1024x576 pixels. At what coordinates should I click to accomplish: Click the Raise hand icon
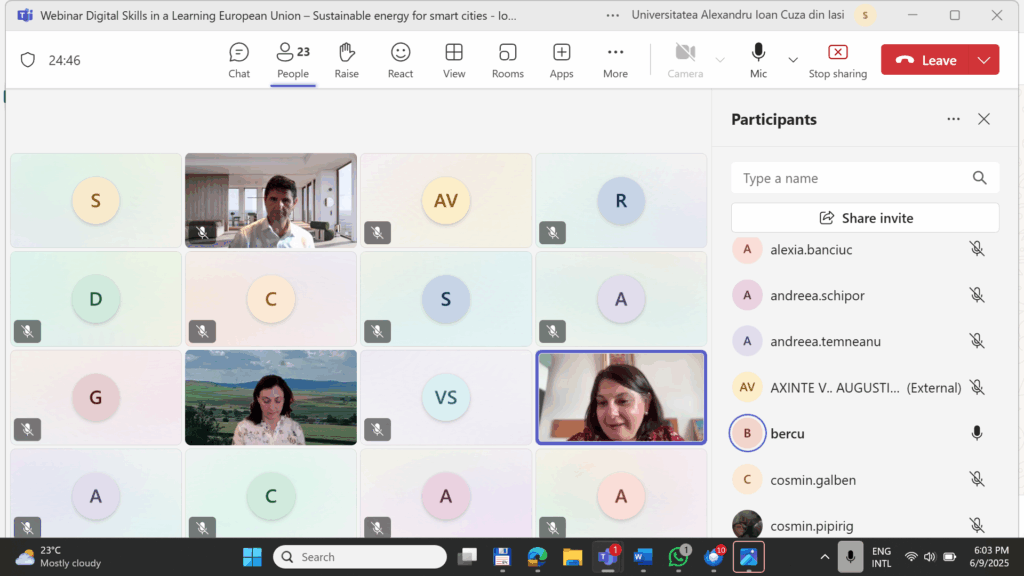coord(346,60)
